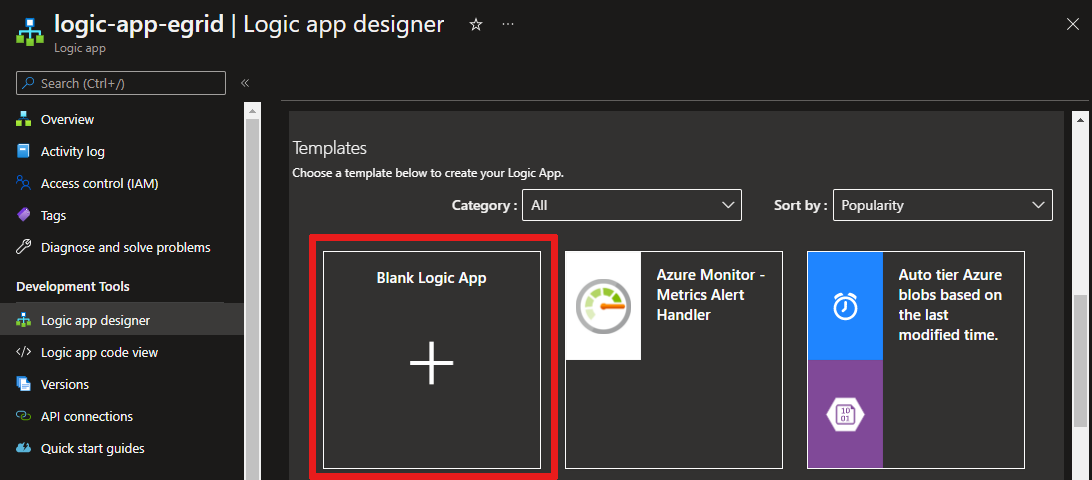Click the Activity log icon
The image size is (1092, 480).
pyautogui.click(x=24, y=151)
